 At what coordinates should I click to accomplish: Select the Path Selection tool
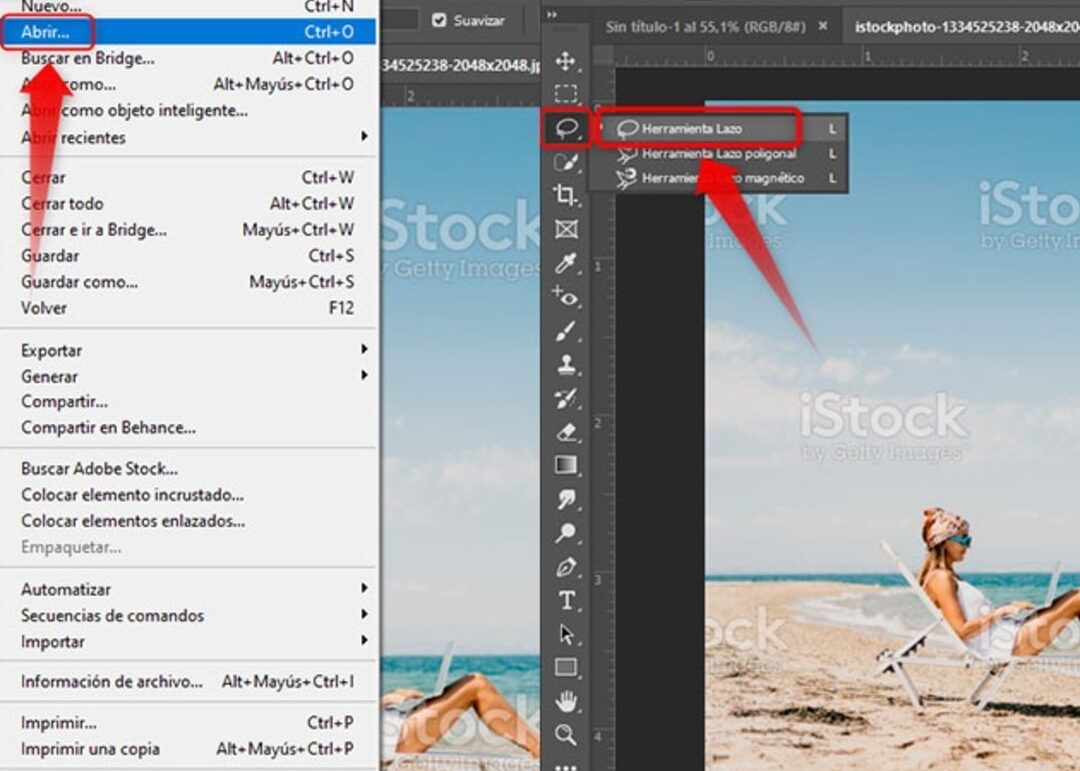point(565,634)
